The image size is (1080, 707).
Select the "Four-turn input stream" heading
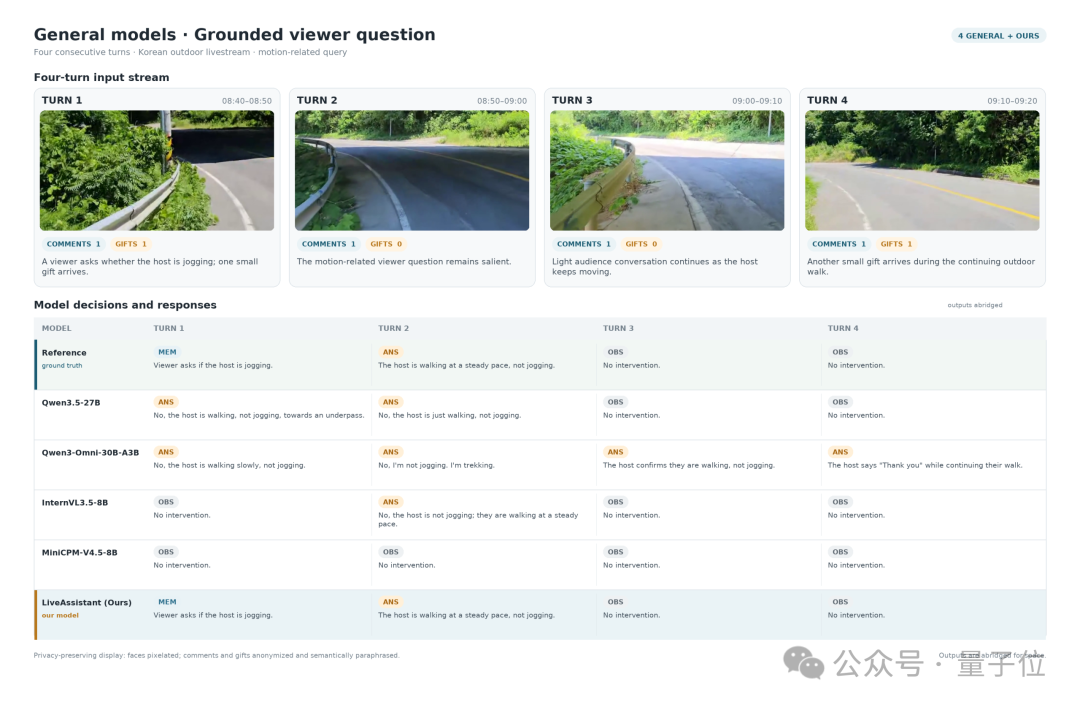click(101, 77)
